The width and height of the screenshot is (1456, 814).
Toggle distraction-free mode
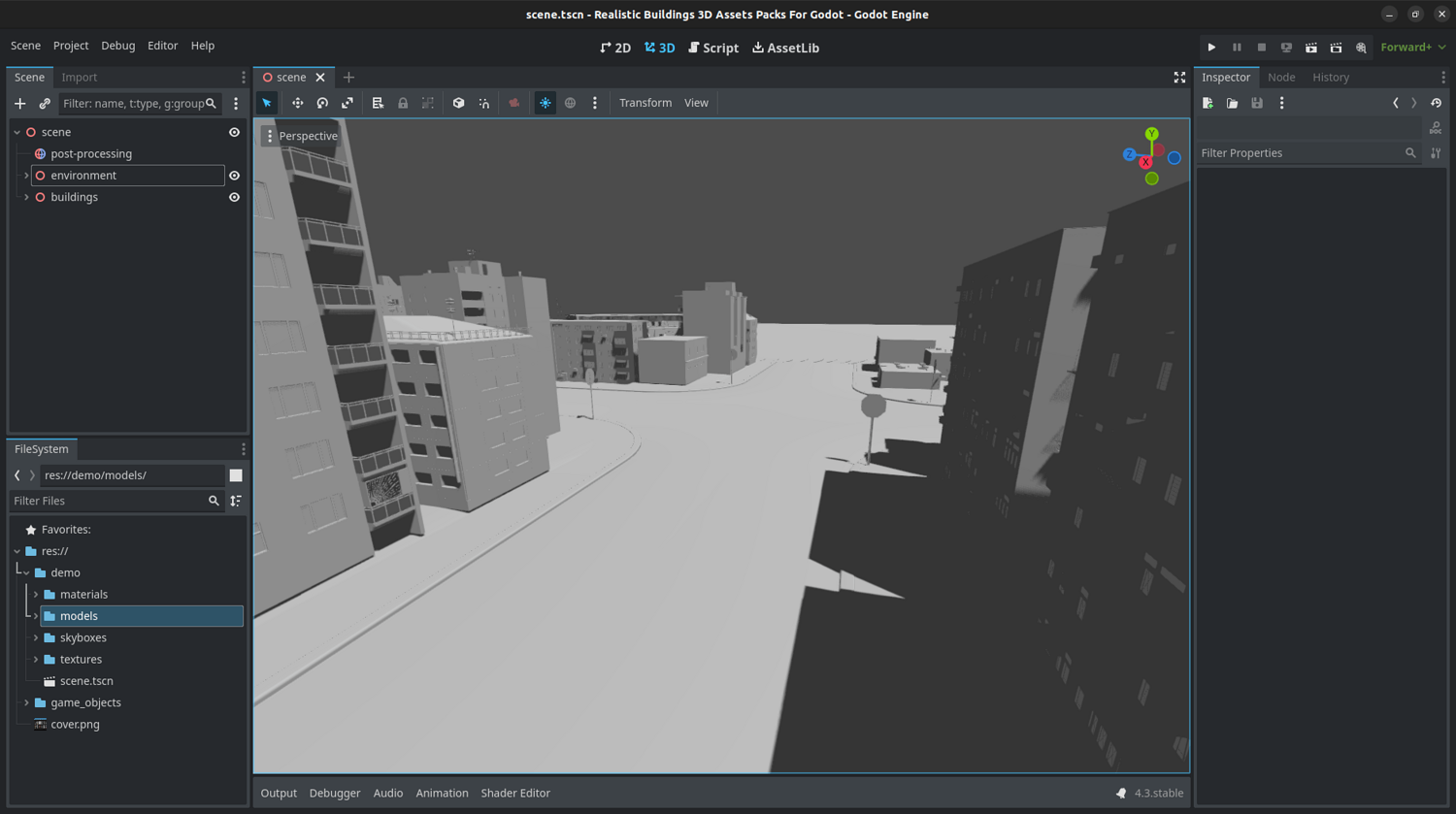[x=1179, y=78]
